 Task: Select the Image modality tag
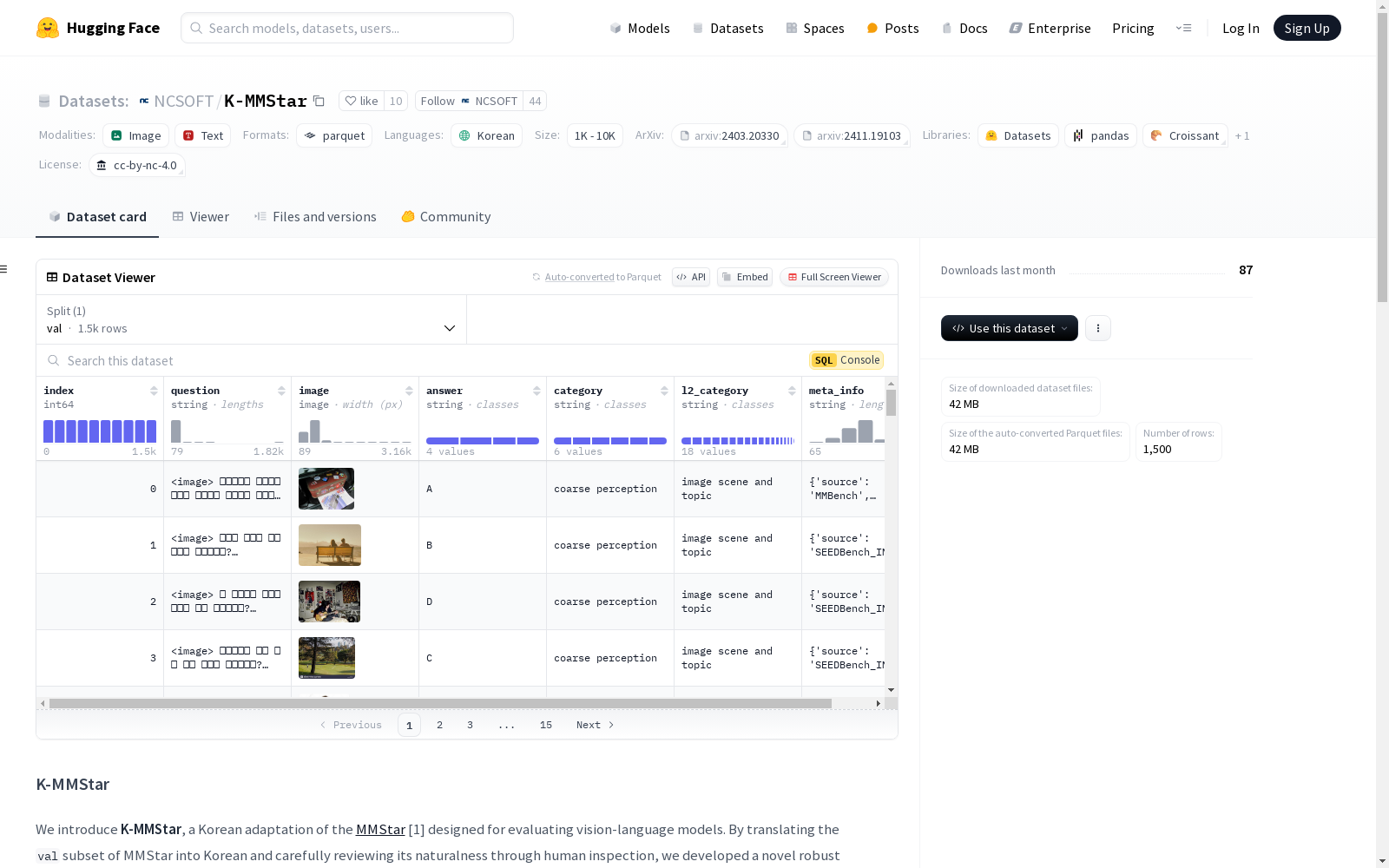coord(135,135)
